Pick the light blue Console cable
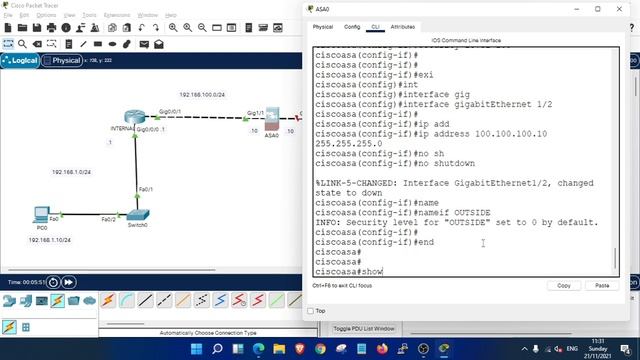This screenshot has height=360, width=640. (127, 300)
